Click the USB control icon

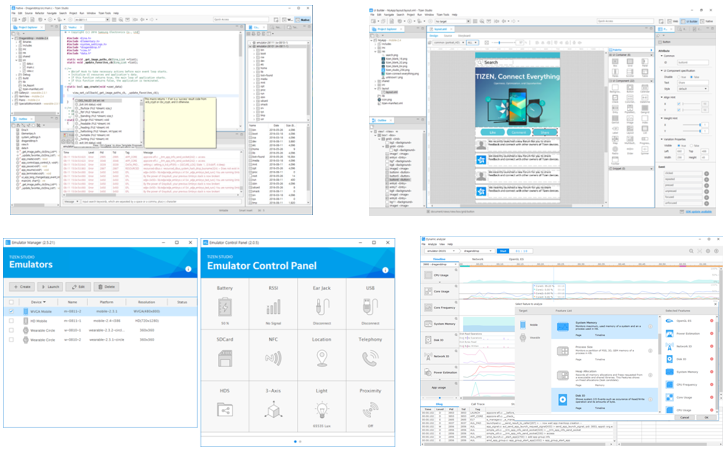tap(370, 306)
